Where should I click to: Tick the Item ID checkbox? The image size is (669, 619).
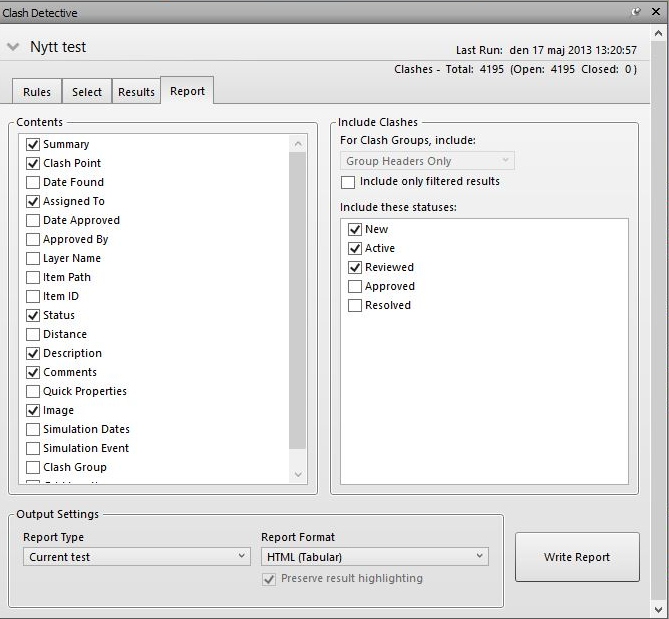33,296
